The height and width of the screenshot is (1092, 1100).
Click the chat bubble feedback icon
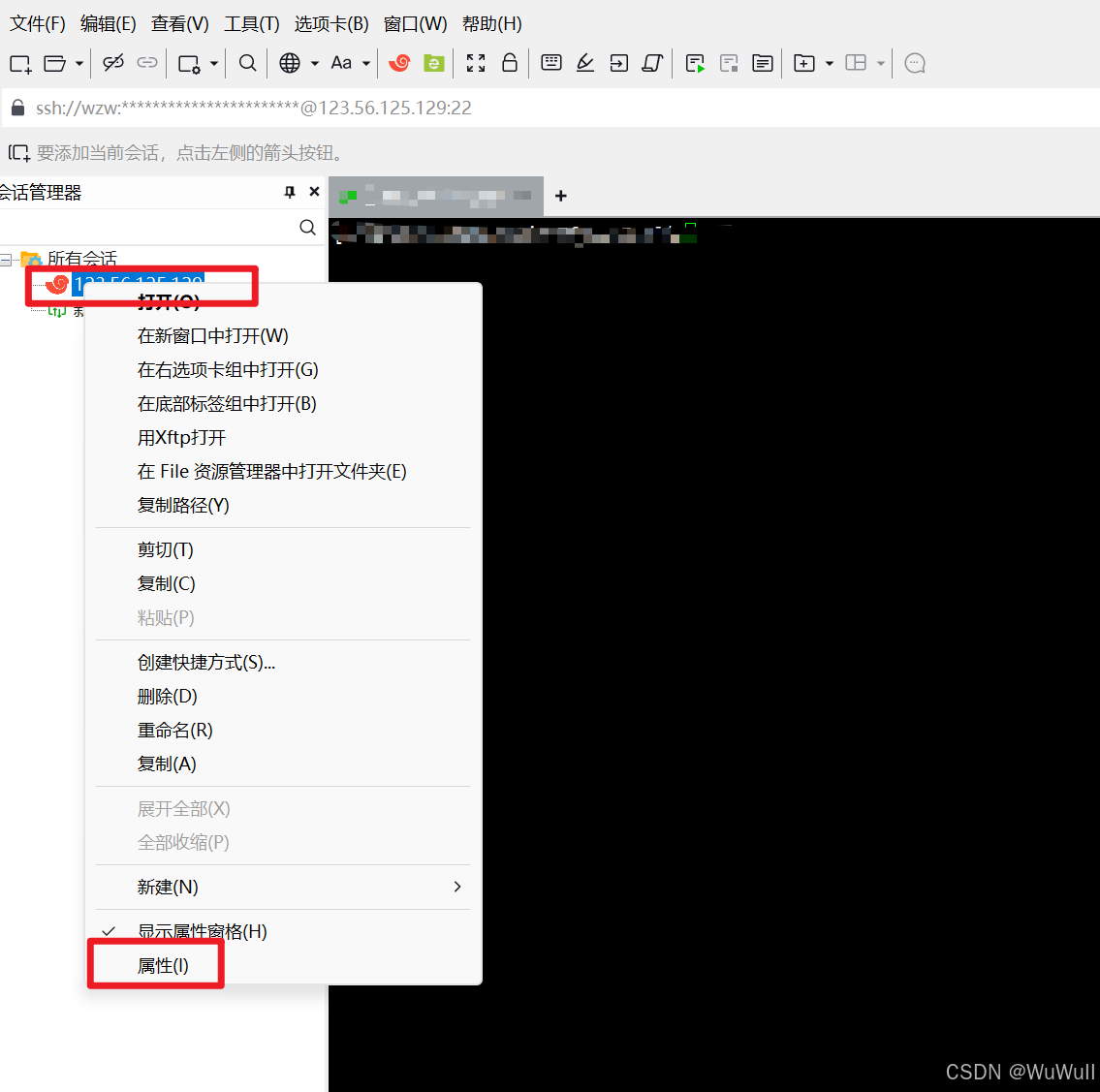coord(915,63)
